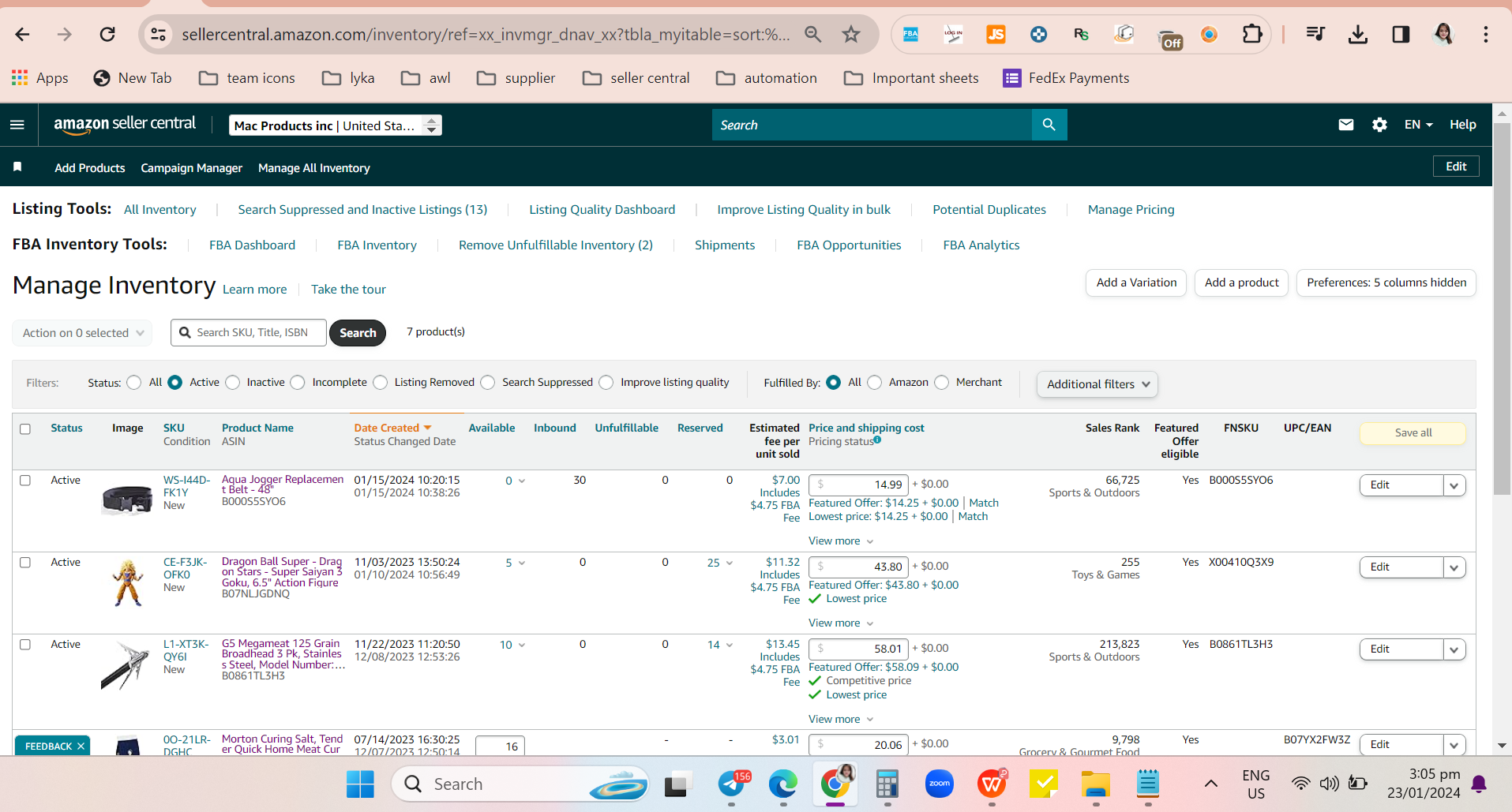Screen dimensions: 1512x812
Task: Open the site information icon in address bar
Action: point(159,34)
